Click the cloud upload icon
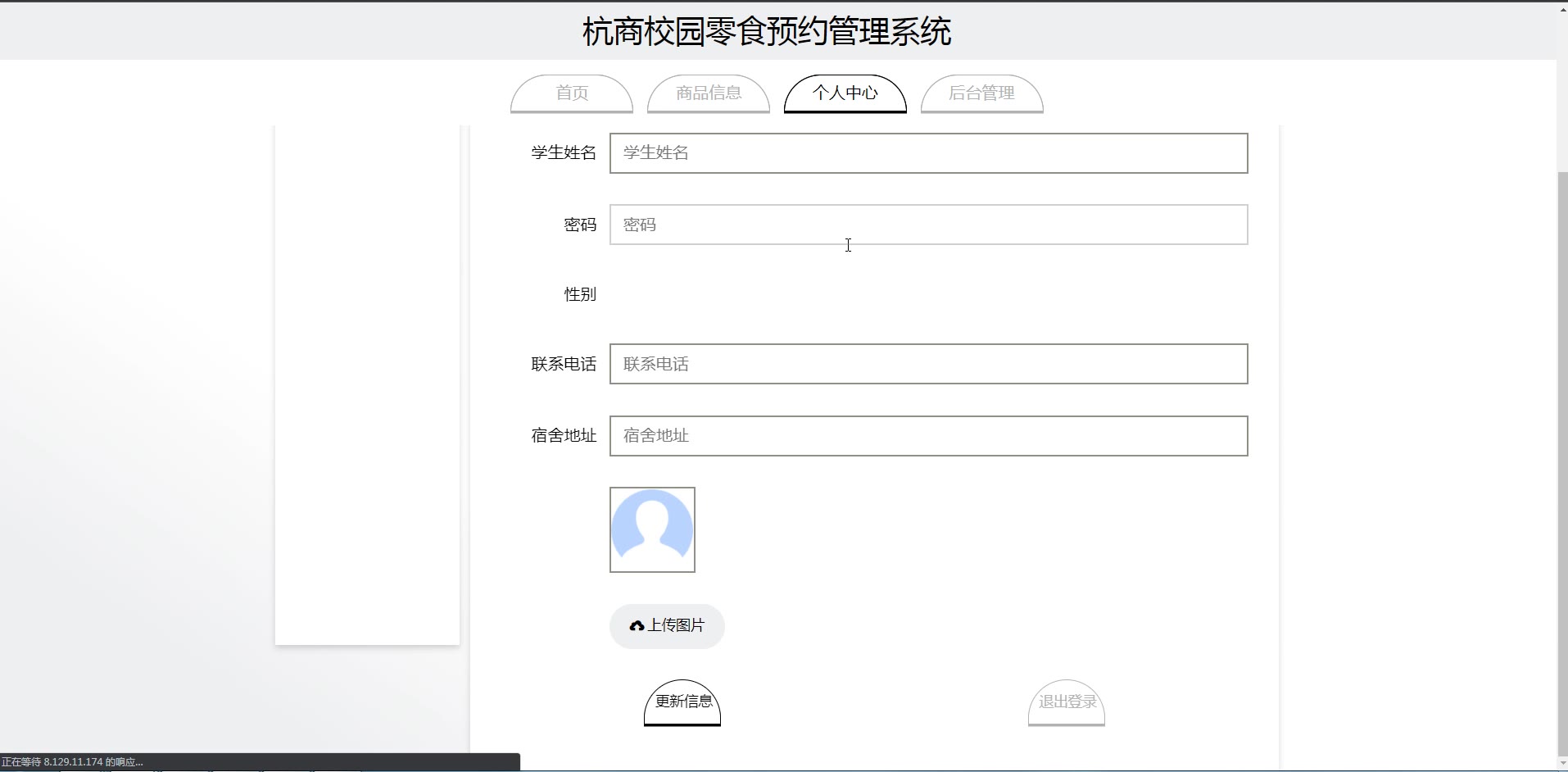 [x=637, y=626]
